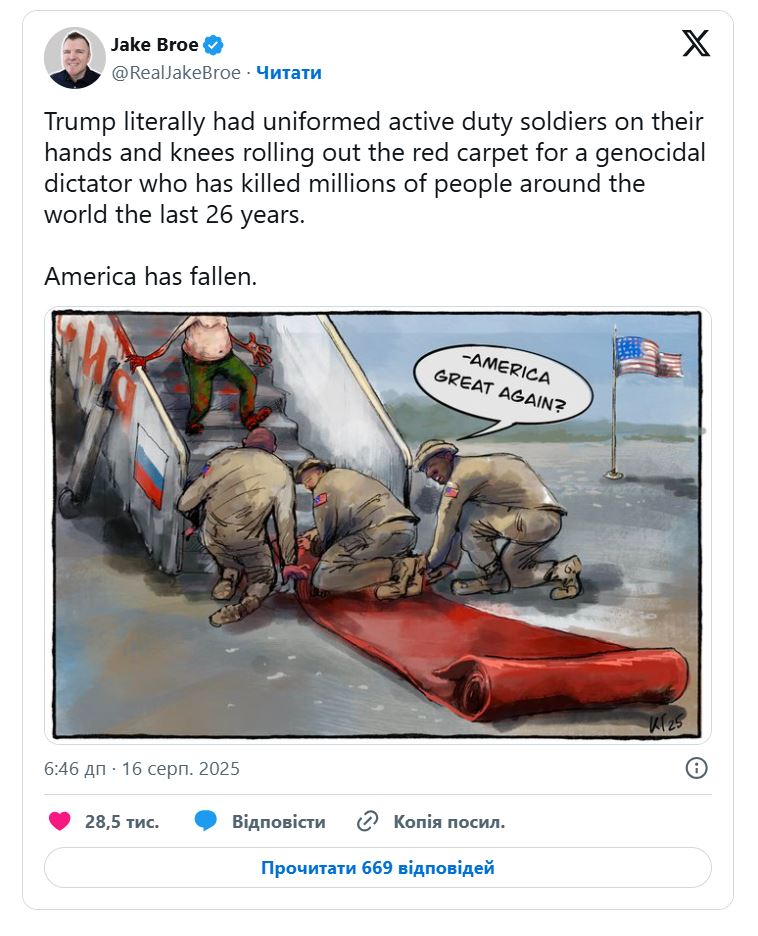Open Jake Broe's profile avatar
The image size is (758, 936).
(x=75, y=57)
